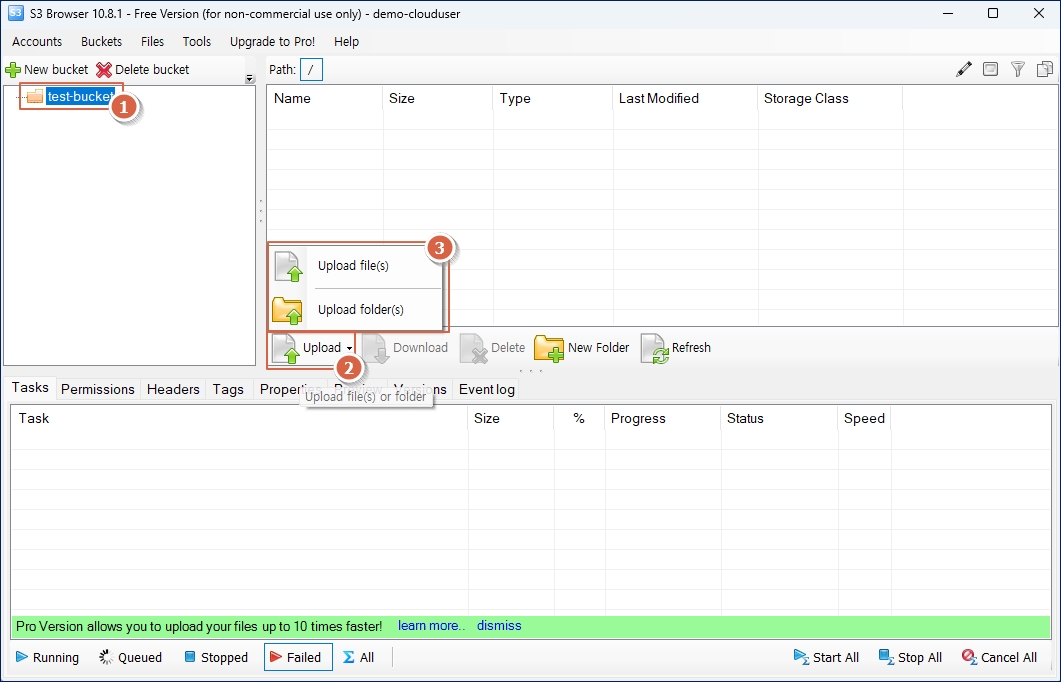Click the green plus New bucket icon

(13, 70)
